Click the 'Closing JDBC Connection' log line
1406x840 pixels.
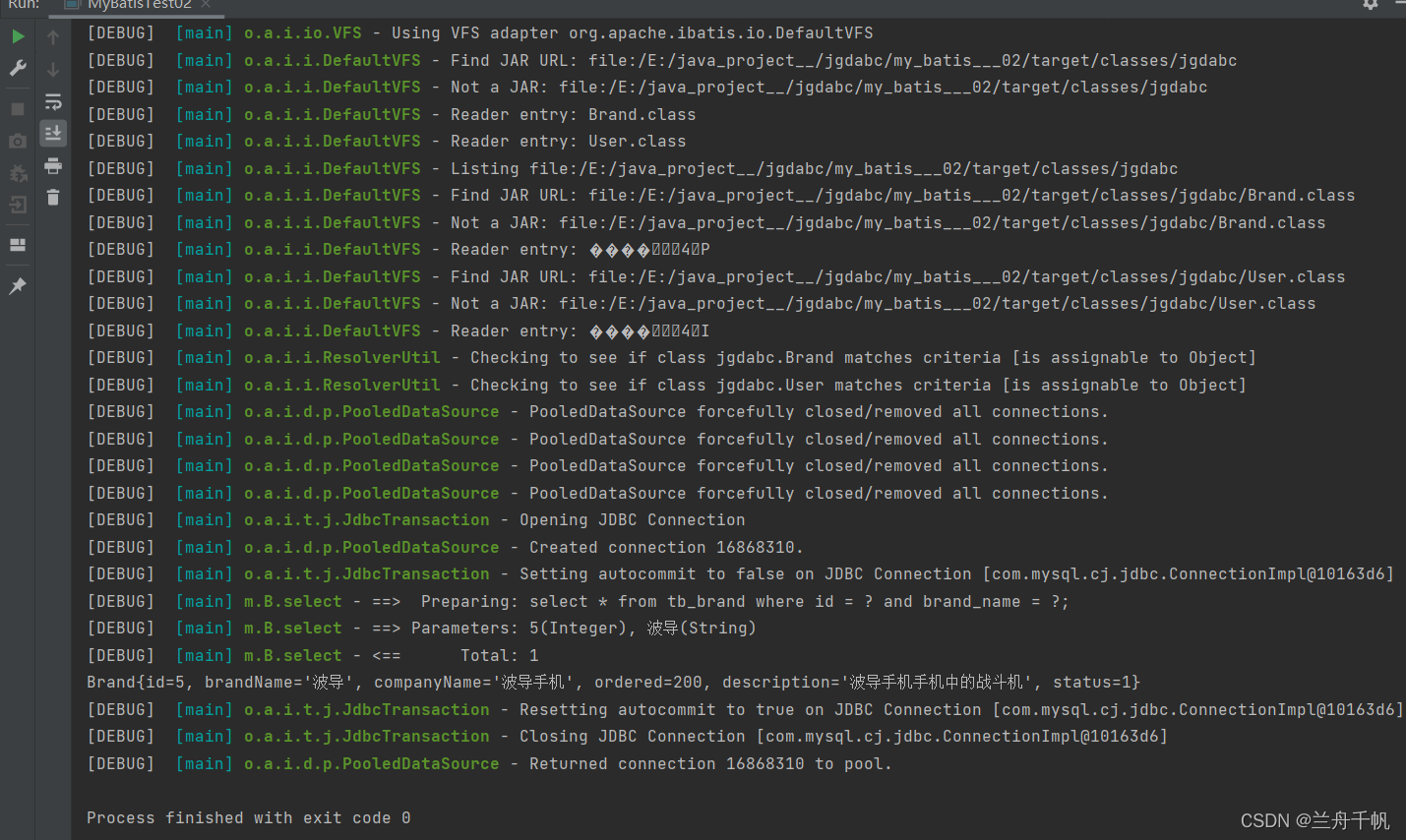pyautogui.click(x=628, y=737)
